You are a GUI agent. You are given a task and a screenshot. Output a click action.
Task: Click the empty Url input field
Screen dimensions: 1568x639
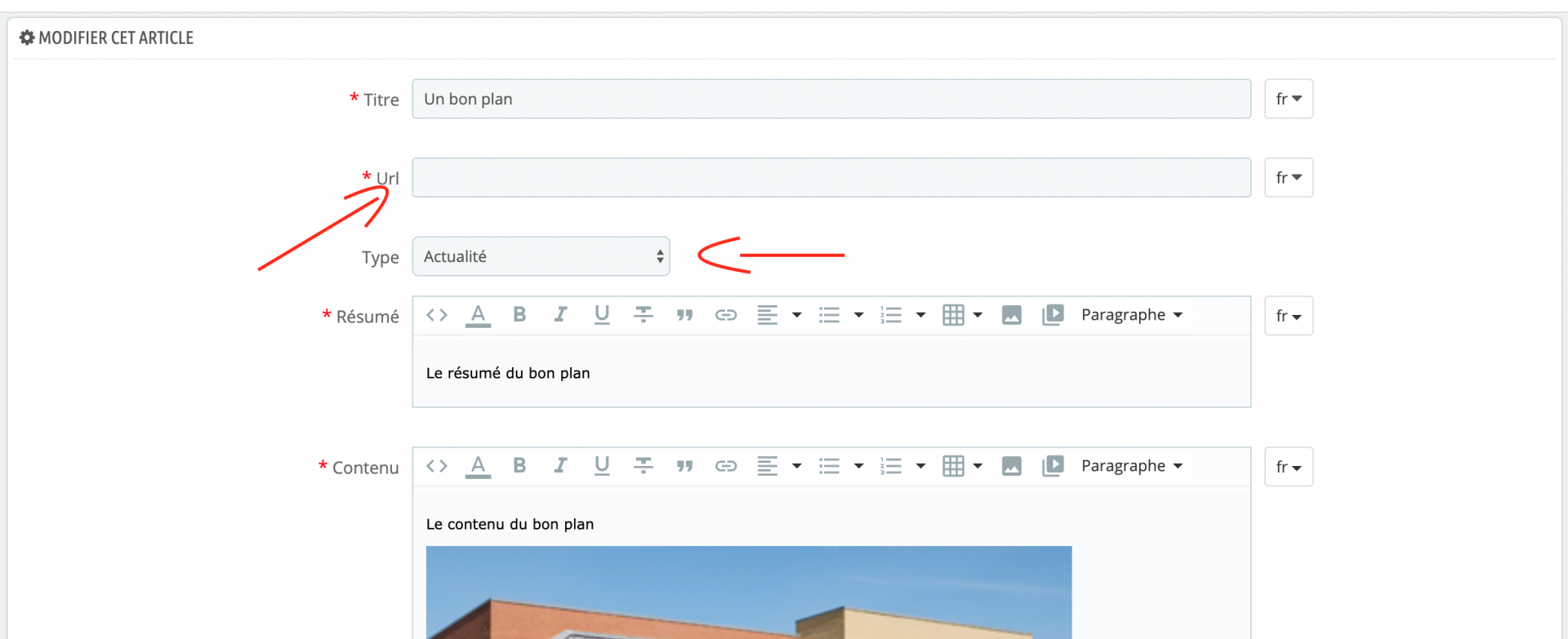(x=831, y=177)
